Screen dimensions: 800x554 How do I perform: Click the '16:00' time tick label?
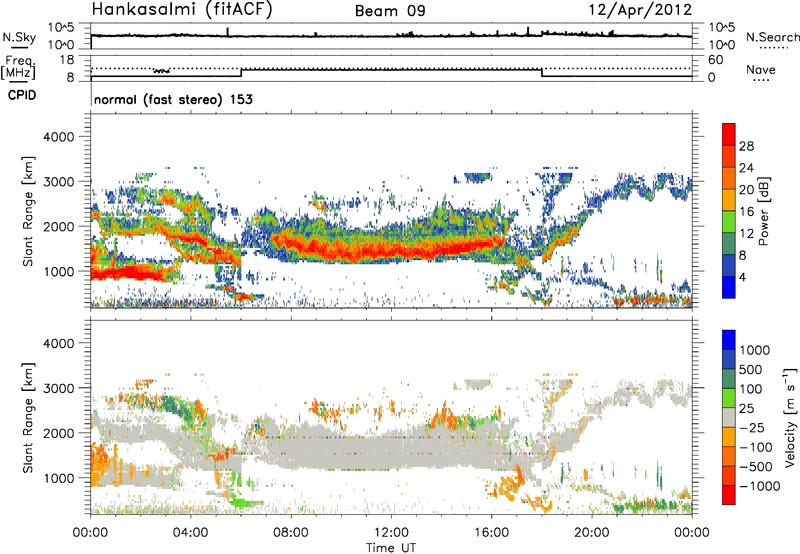pyautogui.click(x=491, y=533)
